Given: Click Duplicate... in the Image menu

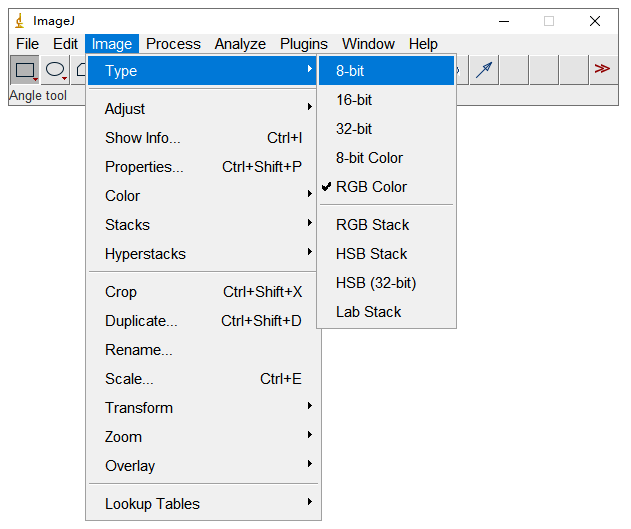Looking at the screenshot, I should point(141,321).
